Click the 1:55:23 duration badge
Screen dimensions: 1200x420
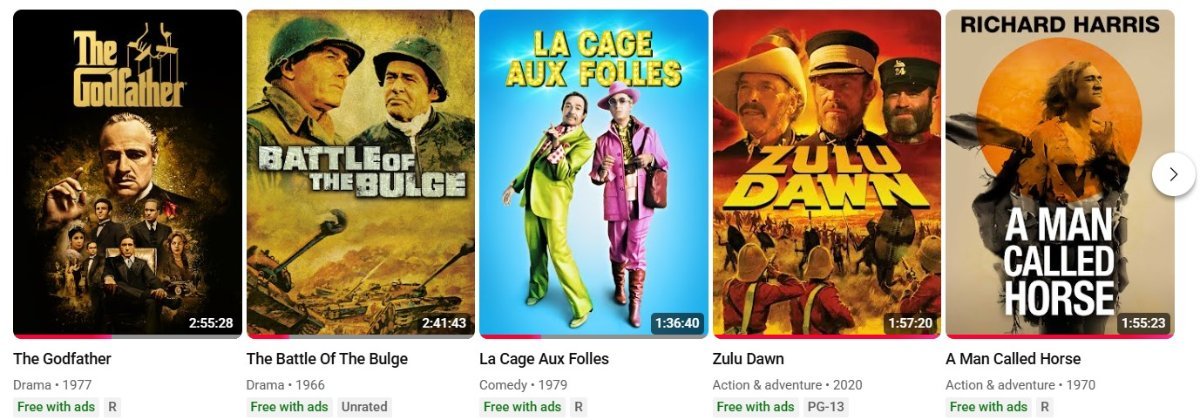coord(1143,323)
